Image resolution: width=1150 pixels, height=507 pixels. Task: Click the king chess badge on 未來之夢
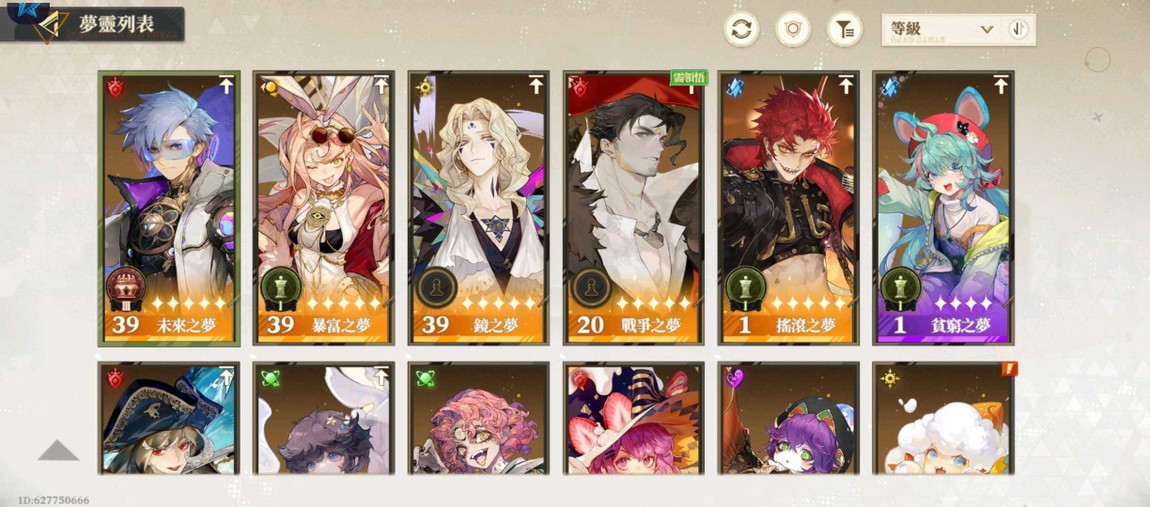(x=126, y=287)
